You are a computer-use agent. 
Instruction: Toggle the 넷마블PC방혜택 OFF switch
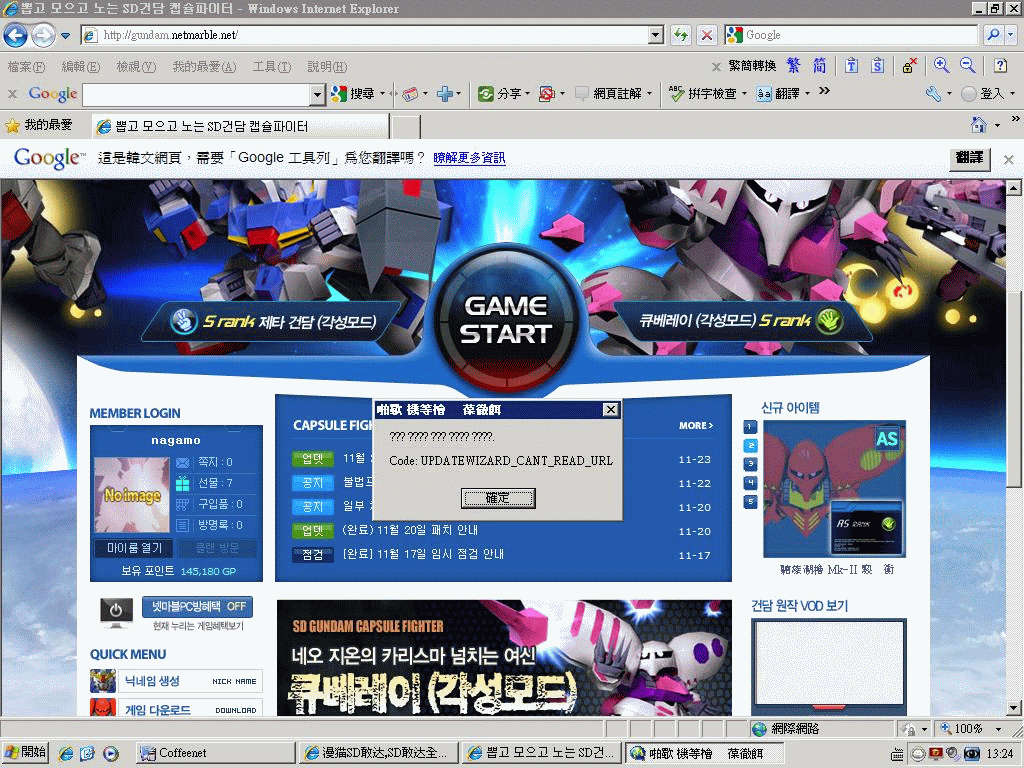click(x=197, y=607)
